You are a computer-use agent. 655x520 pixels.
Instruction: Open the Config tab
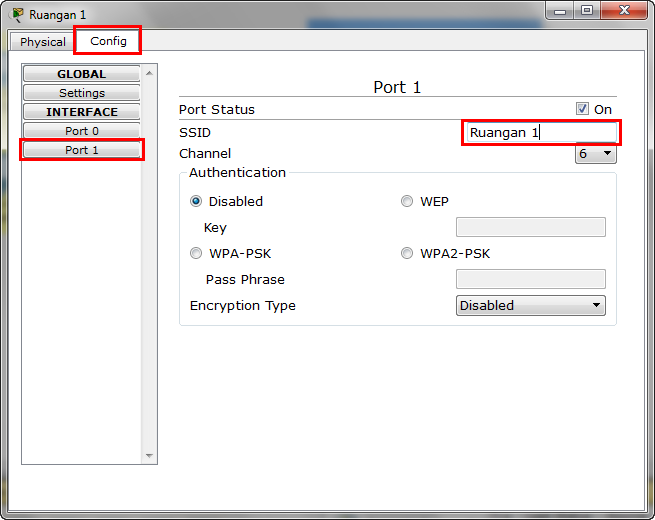point(108,41)
